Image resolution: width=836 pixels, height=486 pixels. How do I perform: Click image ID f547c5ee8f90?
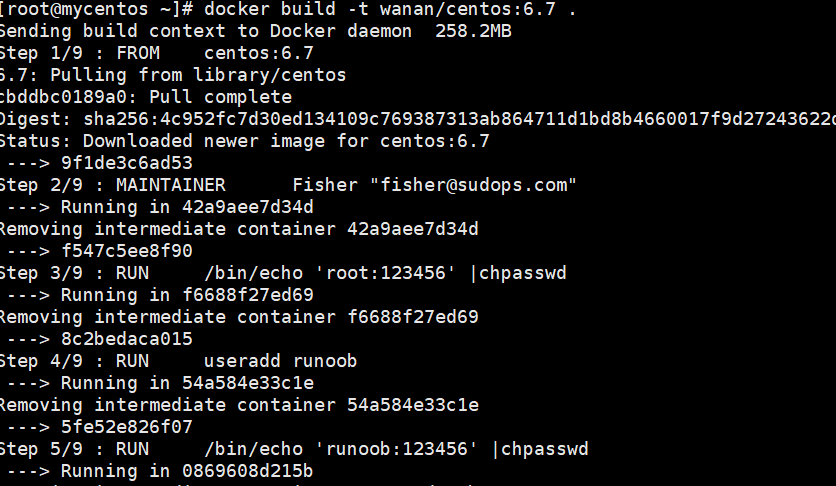[127, 250]
